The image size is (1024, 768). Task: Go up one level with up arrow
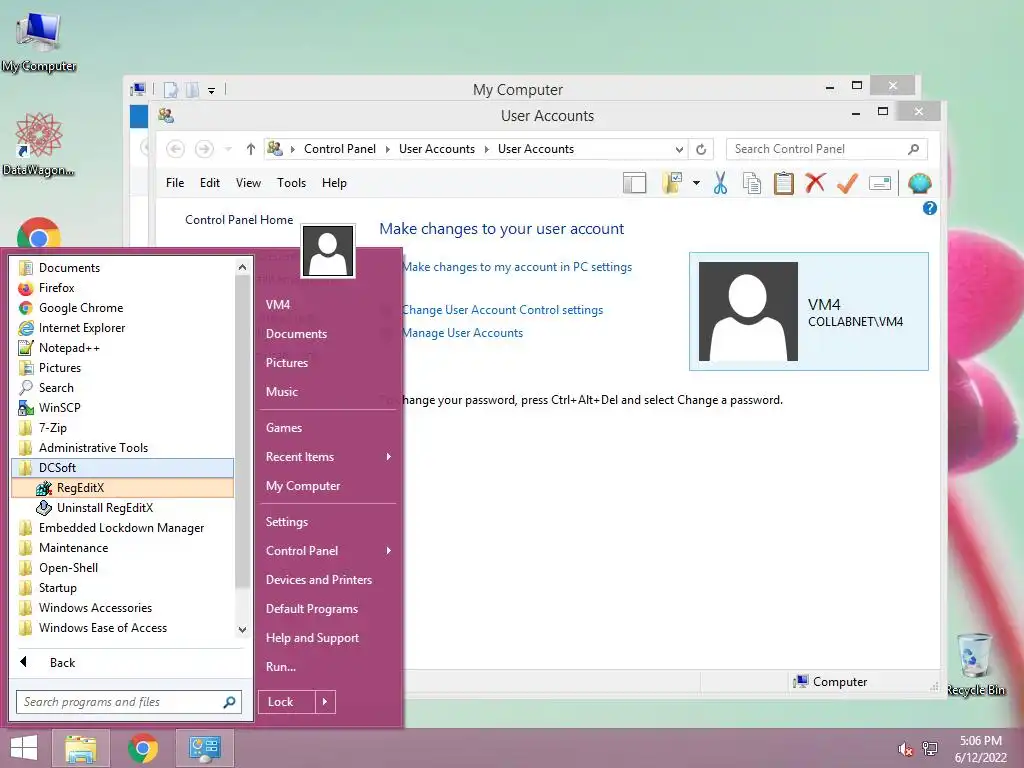click(251, 150)
